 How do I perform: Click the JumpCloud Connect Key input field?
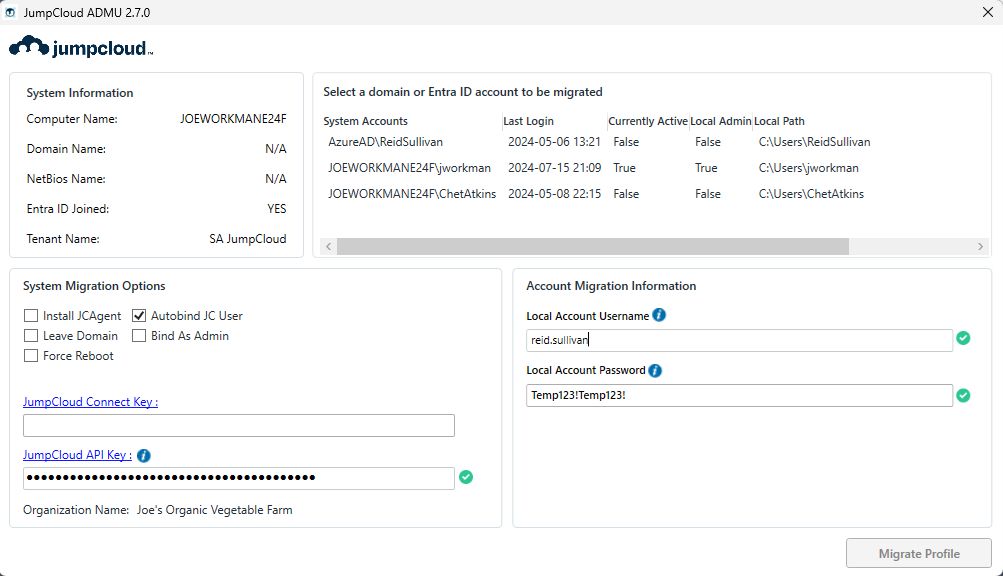tap(239, 426)
